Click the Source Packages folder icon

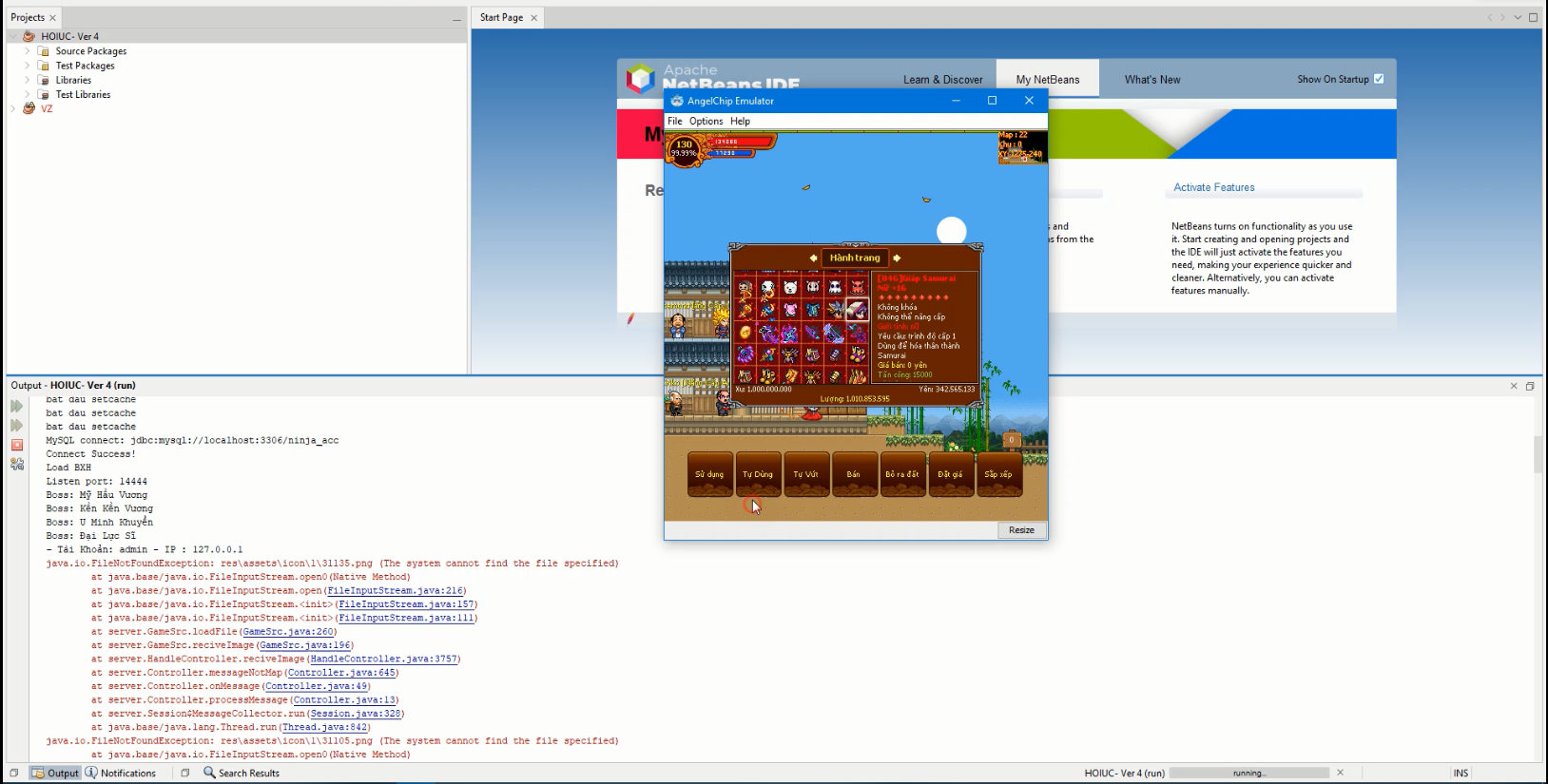point(44,51)
